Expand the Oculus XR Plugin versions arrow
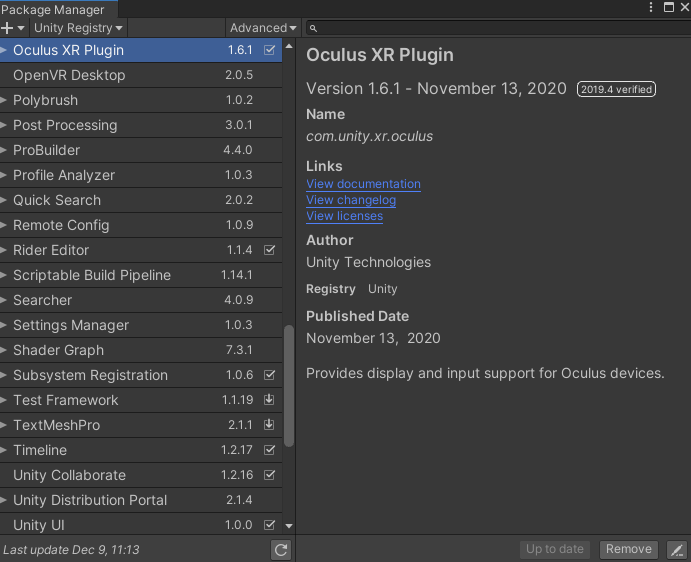Screen dimensions: 691x562 [x=4, y=50]
